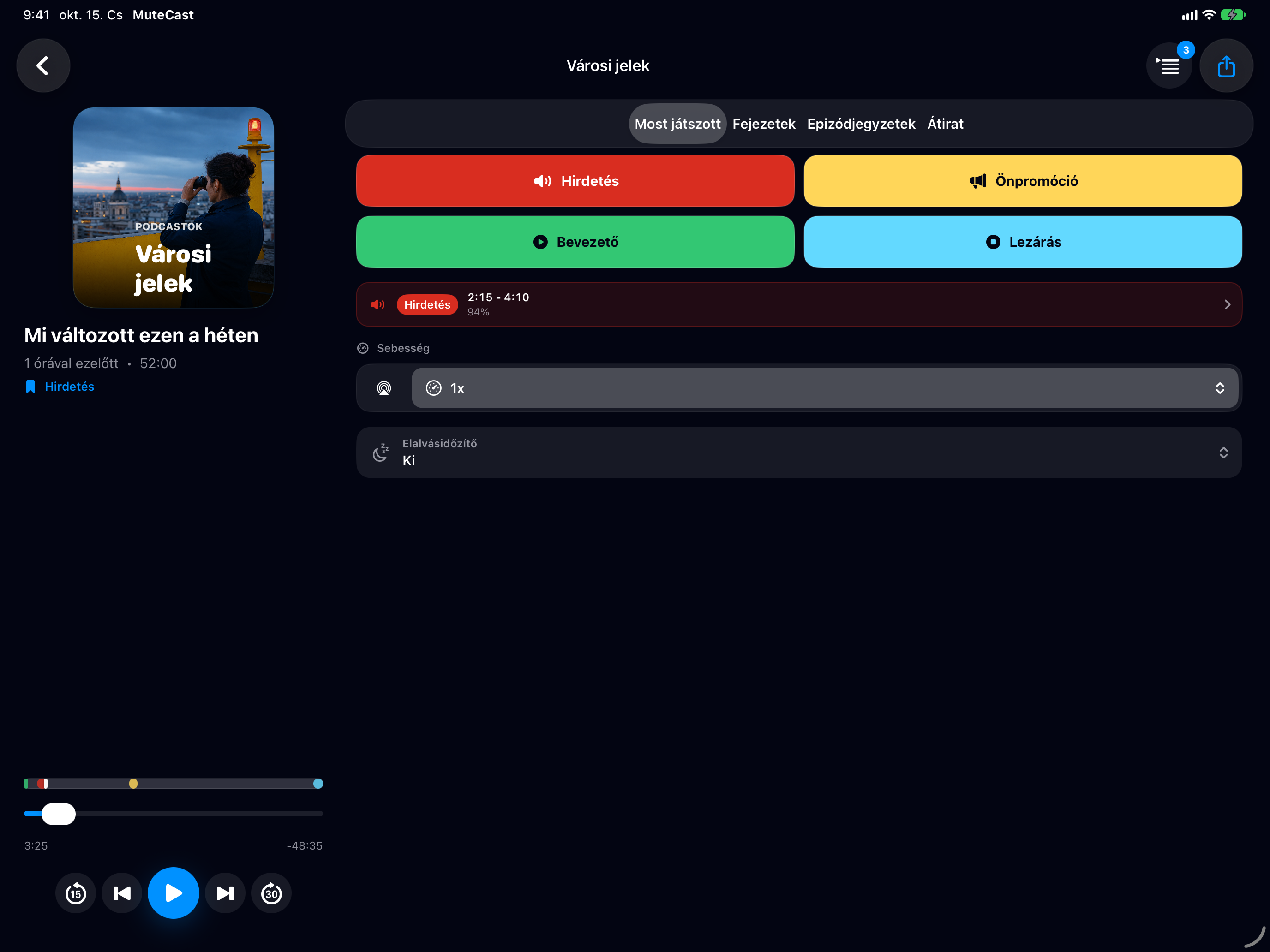Skip to next track
This screenshot has height=952, width=1270.
225,893
